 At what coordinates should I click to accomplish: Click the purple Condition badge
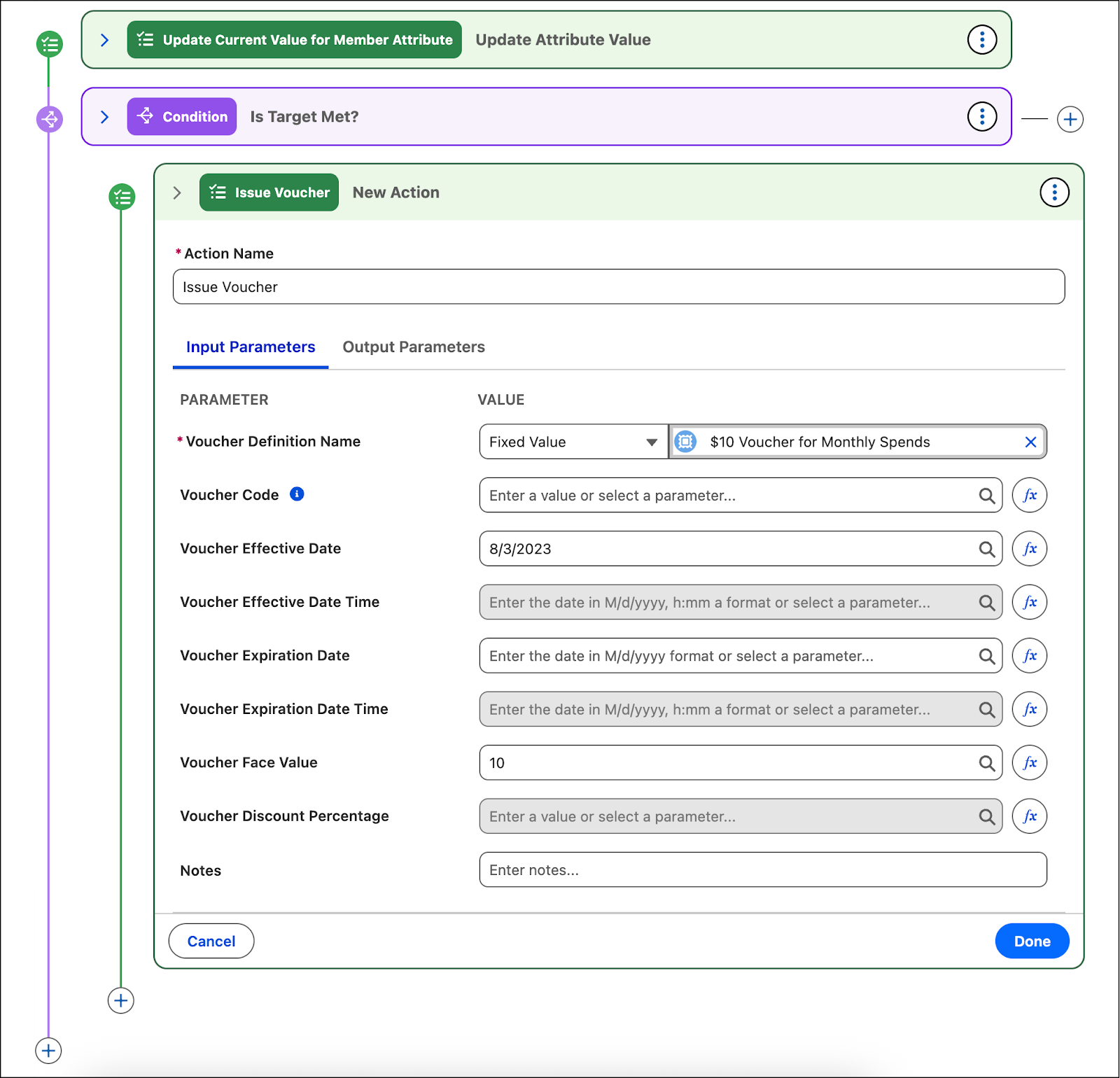182,117
